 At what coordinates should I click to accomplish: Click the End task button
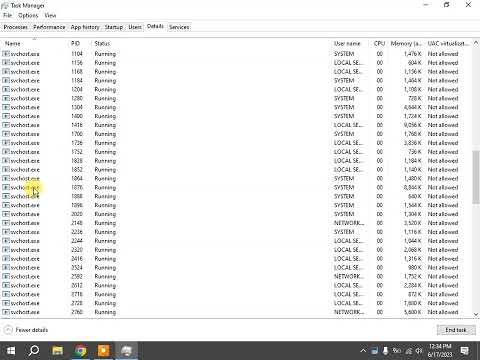[456, 330]
